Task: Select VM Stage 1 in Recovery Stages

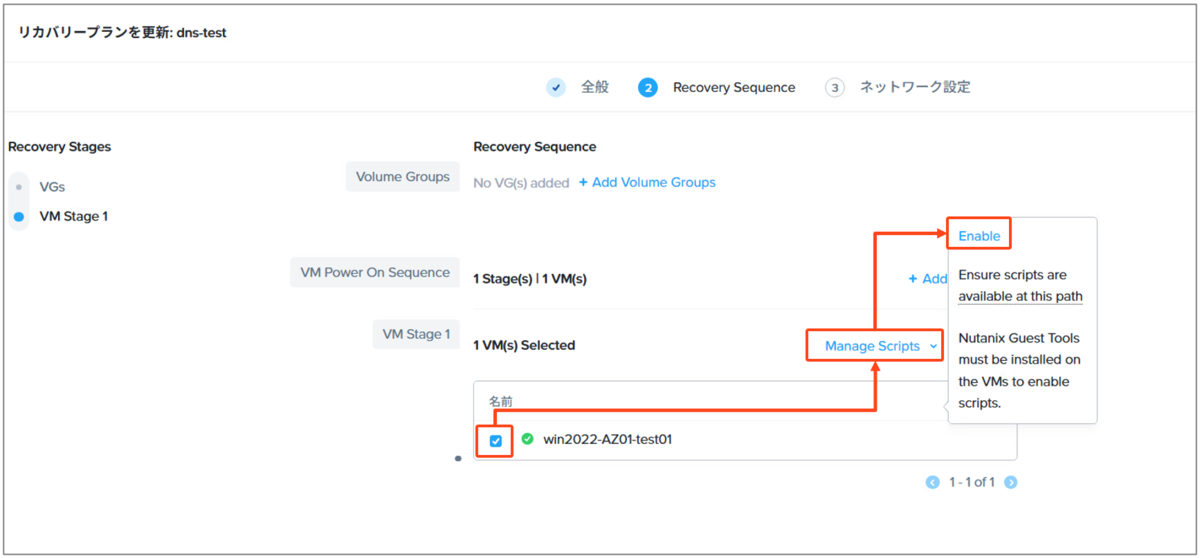Action: 73,216
